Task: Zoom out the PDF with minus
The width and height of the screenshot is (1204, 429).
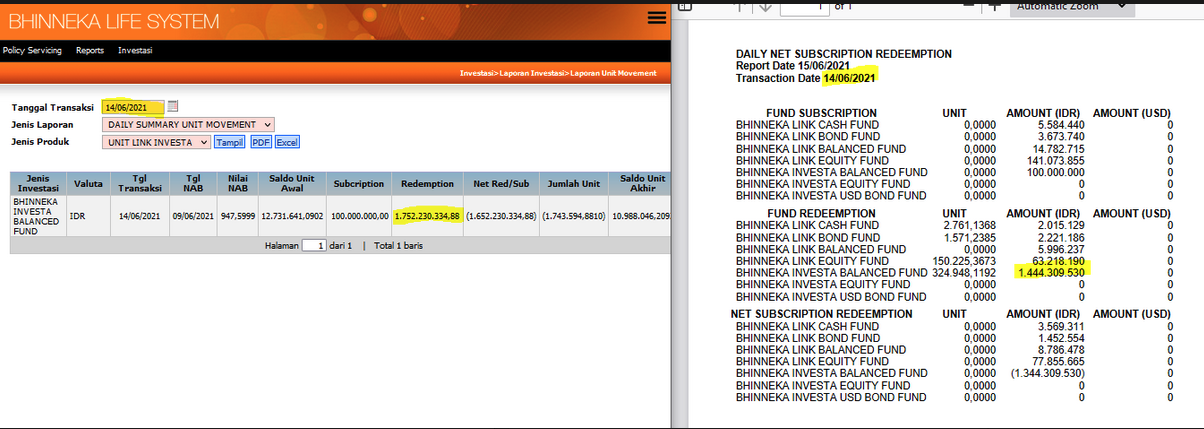Action: pos(968,6)
